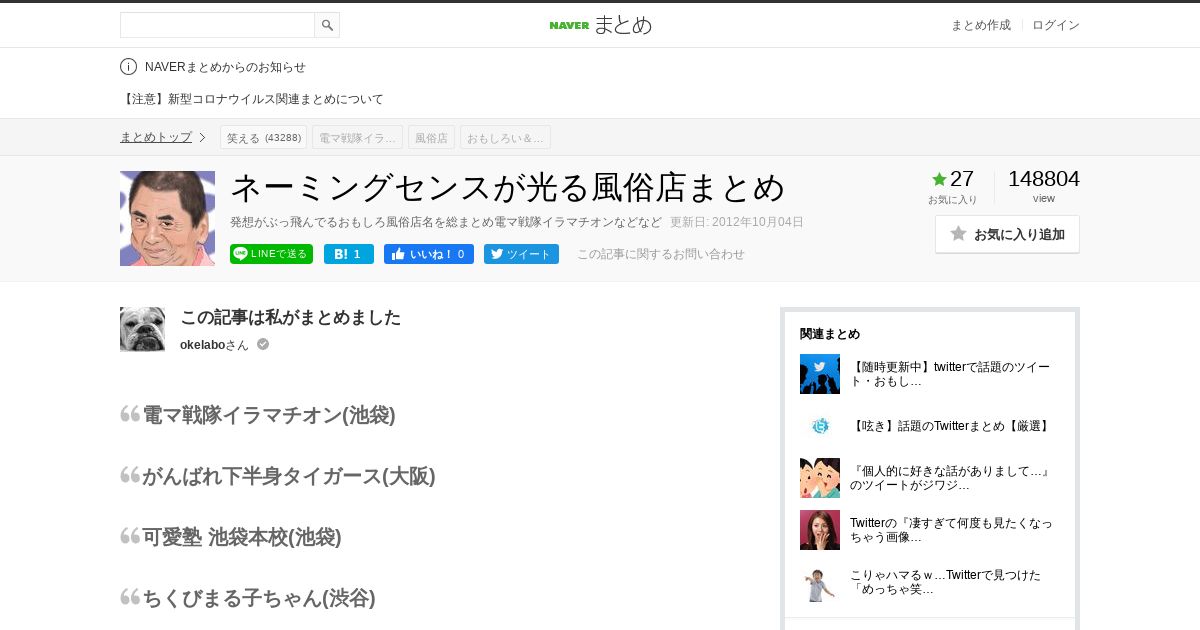Open the 新型コロナウイルス関連まとめについて notice
Image resolution: width=1200 pixels, height=630 pixels.
pos(252,99)
